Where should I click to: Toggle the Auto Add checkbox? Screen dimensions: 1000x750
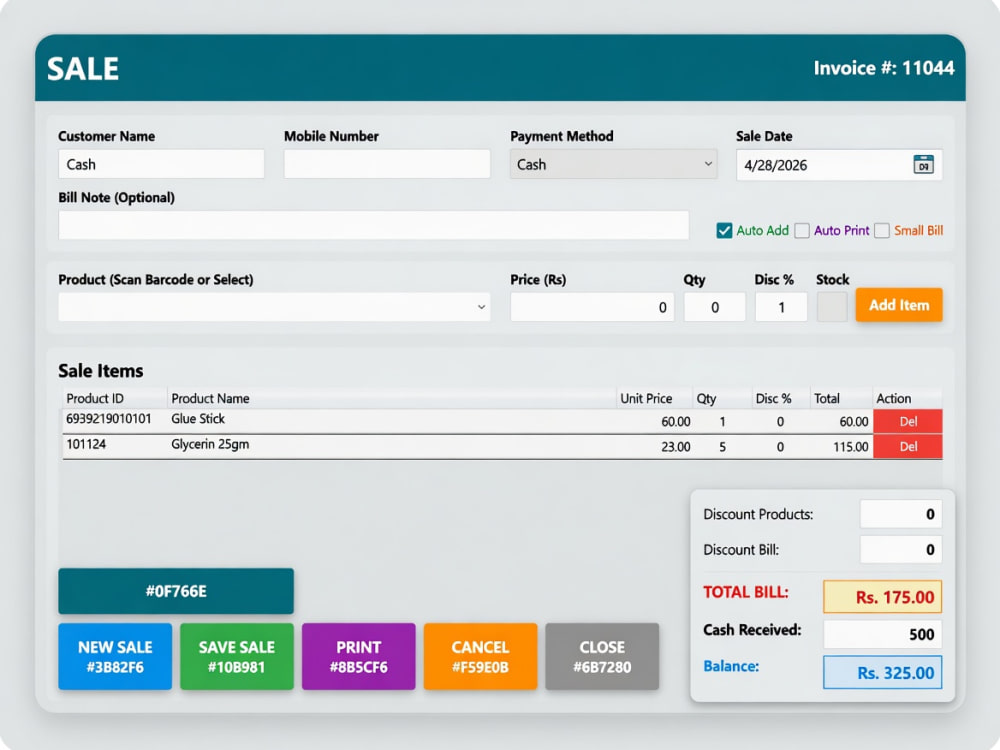coord(724,230)
